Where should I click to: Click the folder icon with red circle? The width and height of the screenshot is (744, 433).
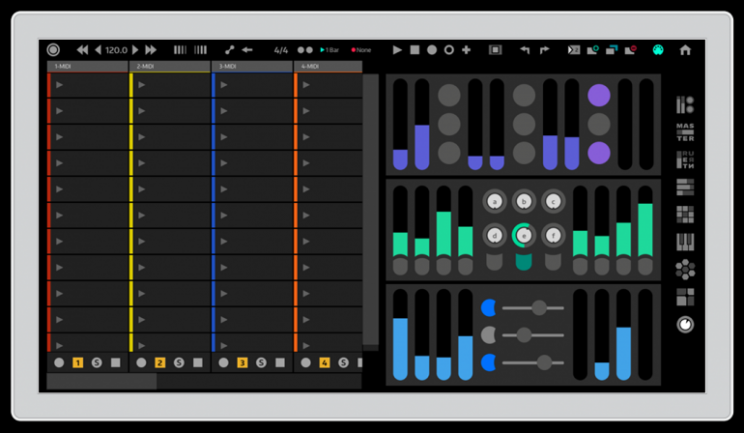point(631,50)
